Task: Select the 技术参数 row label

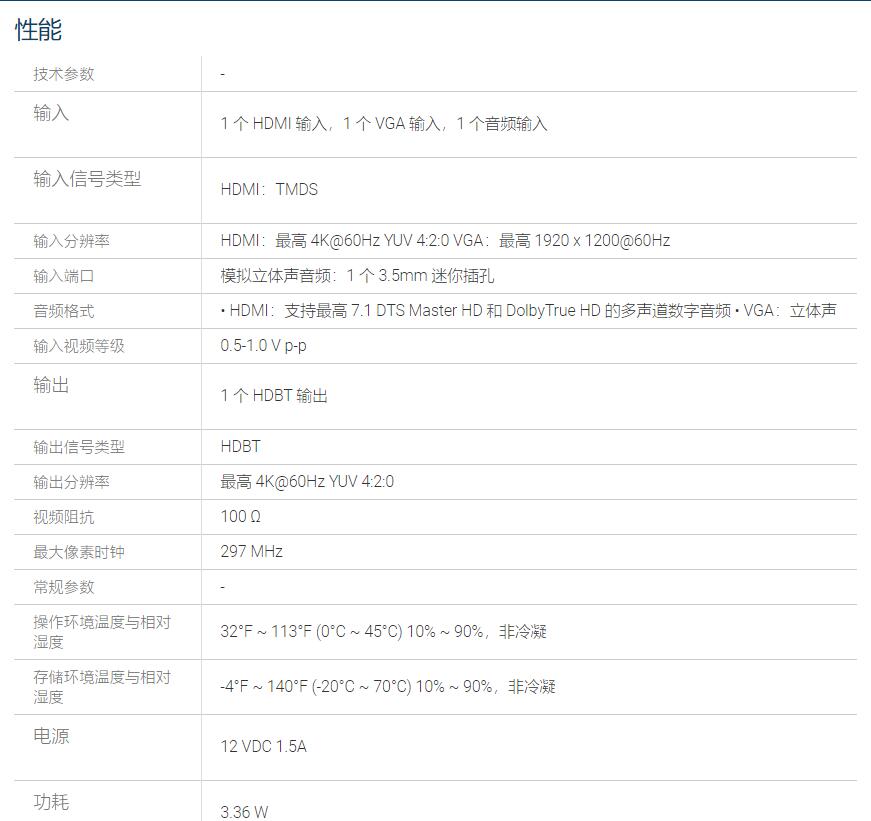Action: point(64,74)
